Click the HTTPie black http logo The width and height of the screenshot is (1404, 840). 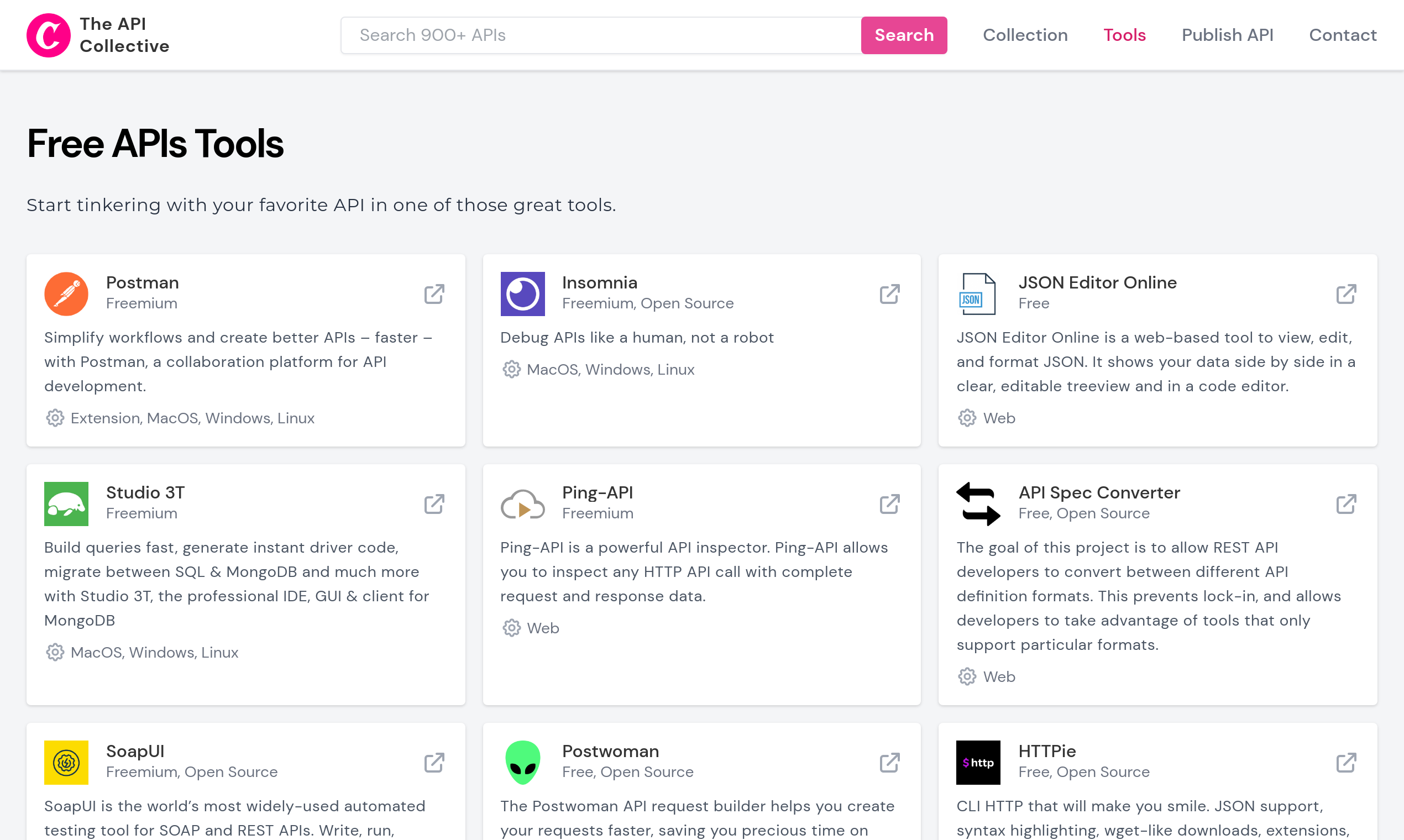(x=978, y=762)
